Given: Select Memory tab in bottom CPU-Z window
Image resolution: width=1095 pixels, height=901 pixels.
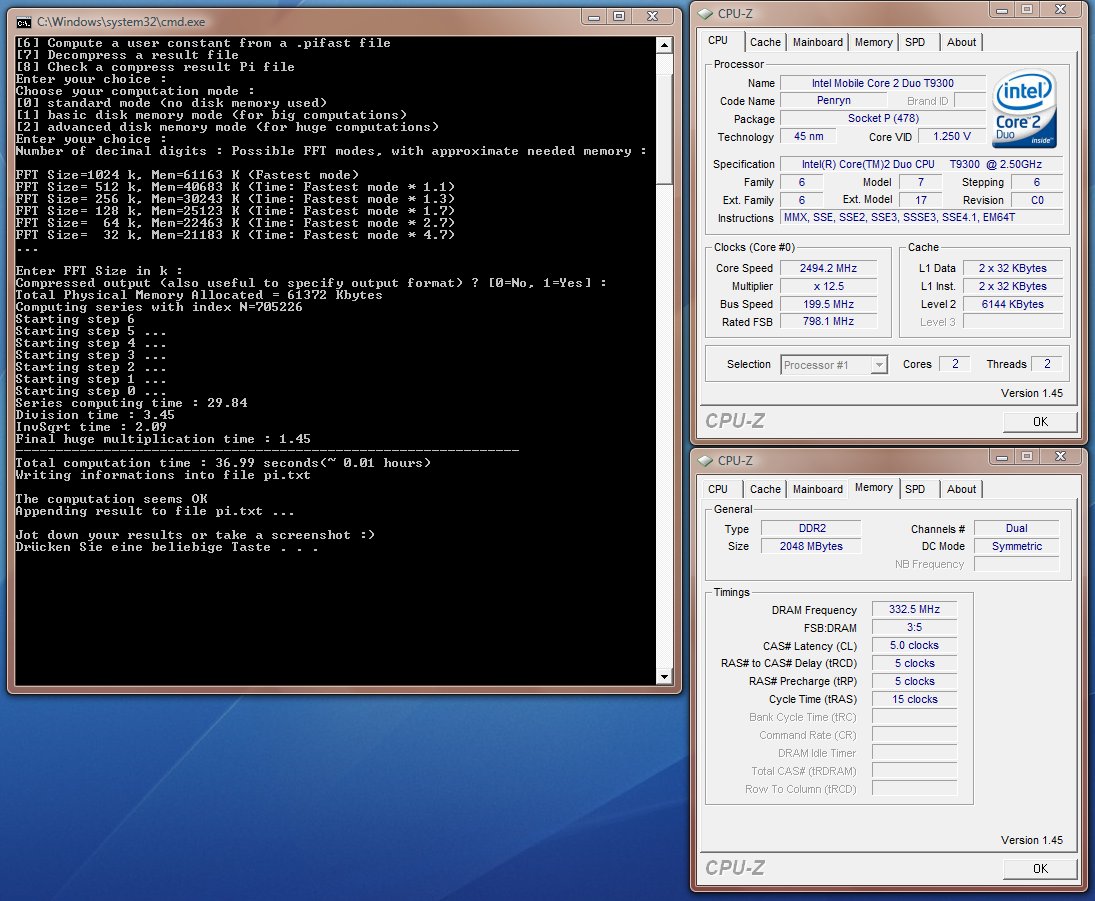Looking at the screenshot, I should (x=873, y=488).
